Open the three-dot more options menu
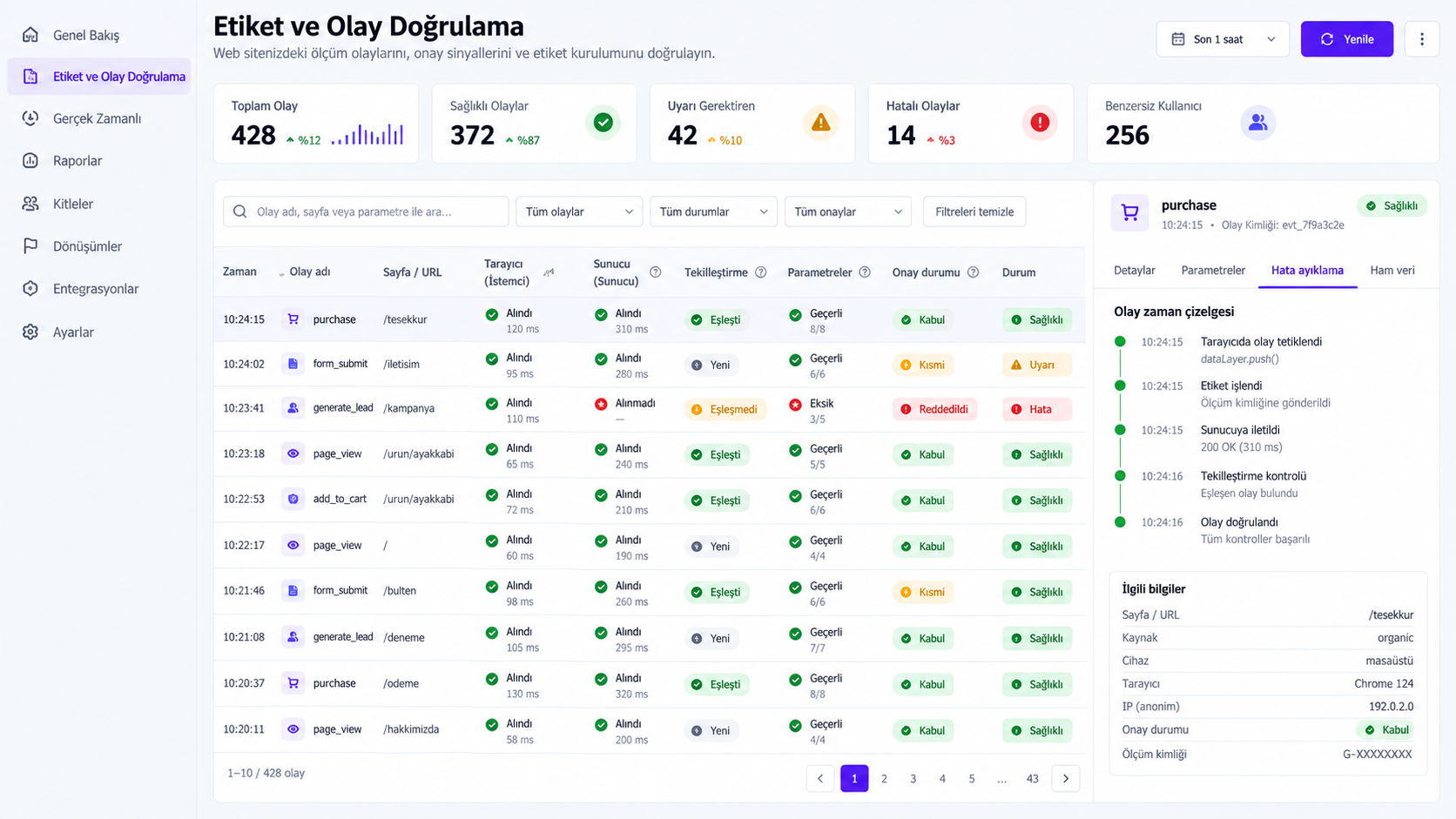 pyautogui.click(x=1422, y=39)
